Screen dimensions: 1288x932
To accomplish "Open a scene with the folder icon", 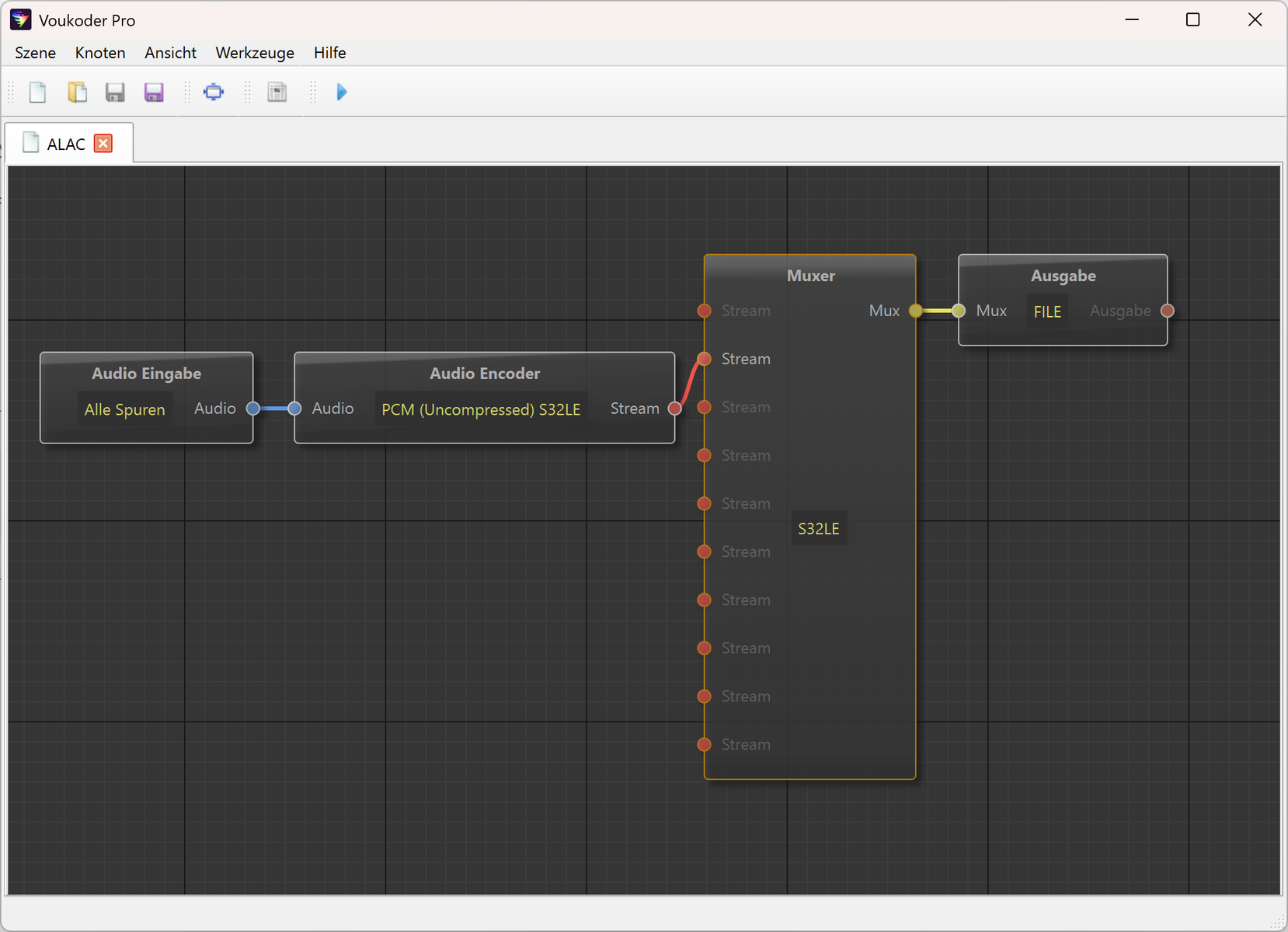I will click(x=77, y=92).
